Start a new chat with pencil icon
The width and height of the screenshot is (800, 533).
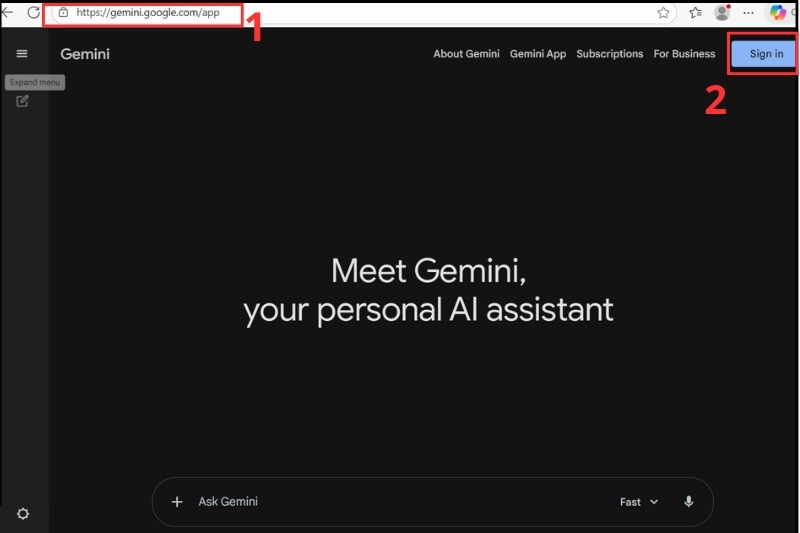click(x=22, y=101)
